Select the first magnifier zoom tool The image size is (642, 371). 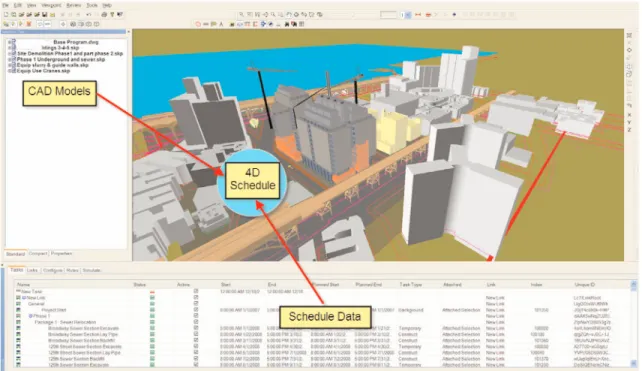(x=242, y=15)
